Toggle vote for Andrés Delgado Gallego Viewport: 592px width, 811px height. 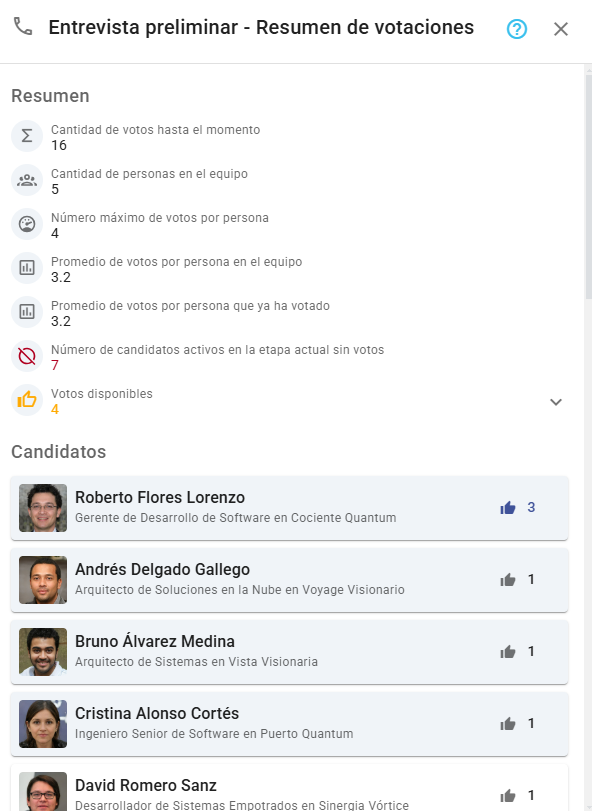(508, 579)
